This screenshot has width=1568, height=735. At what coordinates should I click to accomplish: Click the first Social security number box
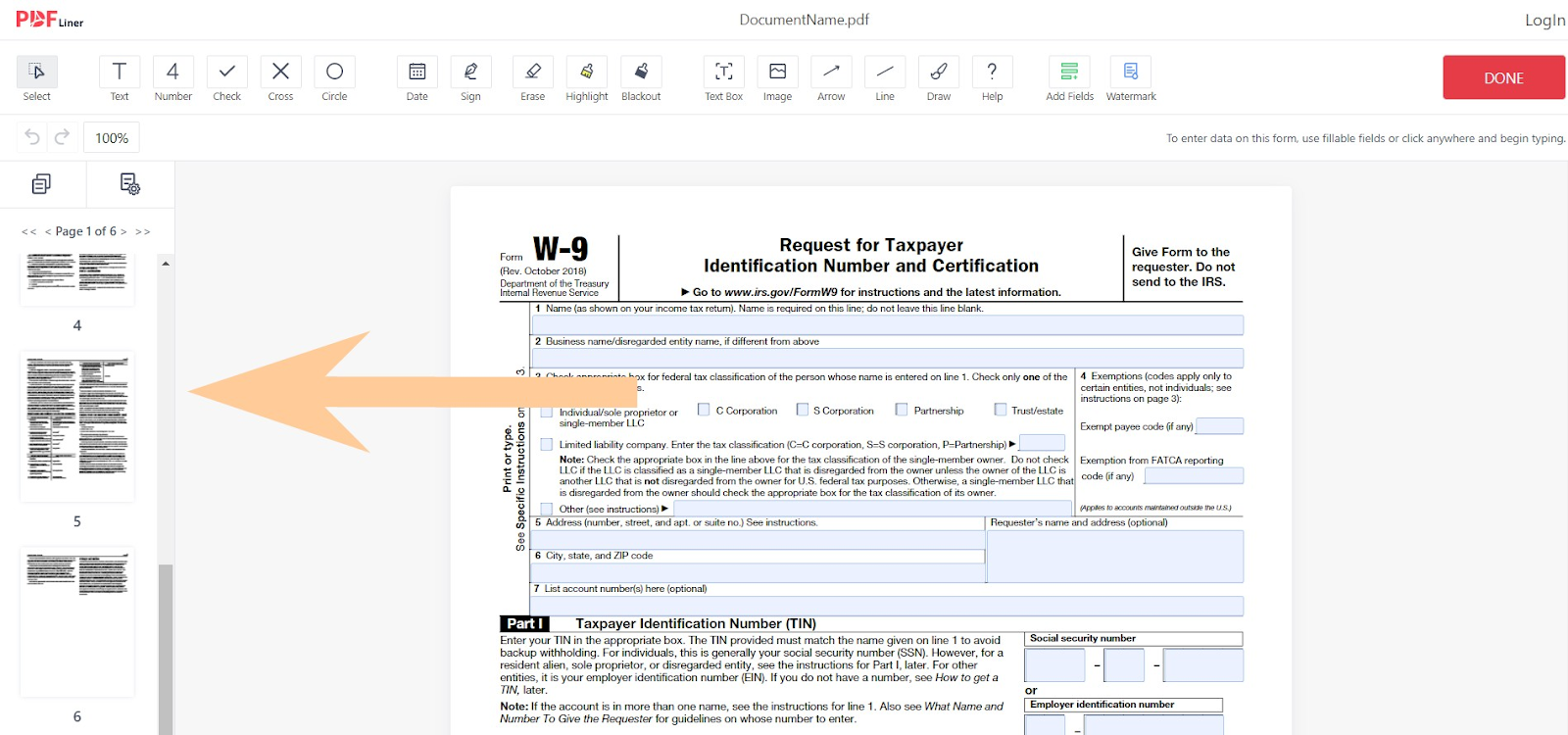1054,665
